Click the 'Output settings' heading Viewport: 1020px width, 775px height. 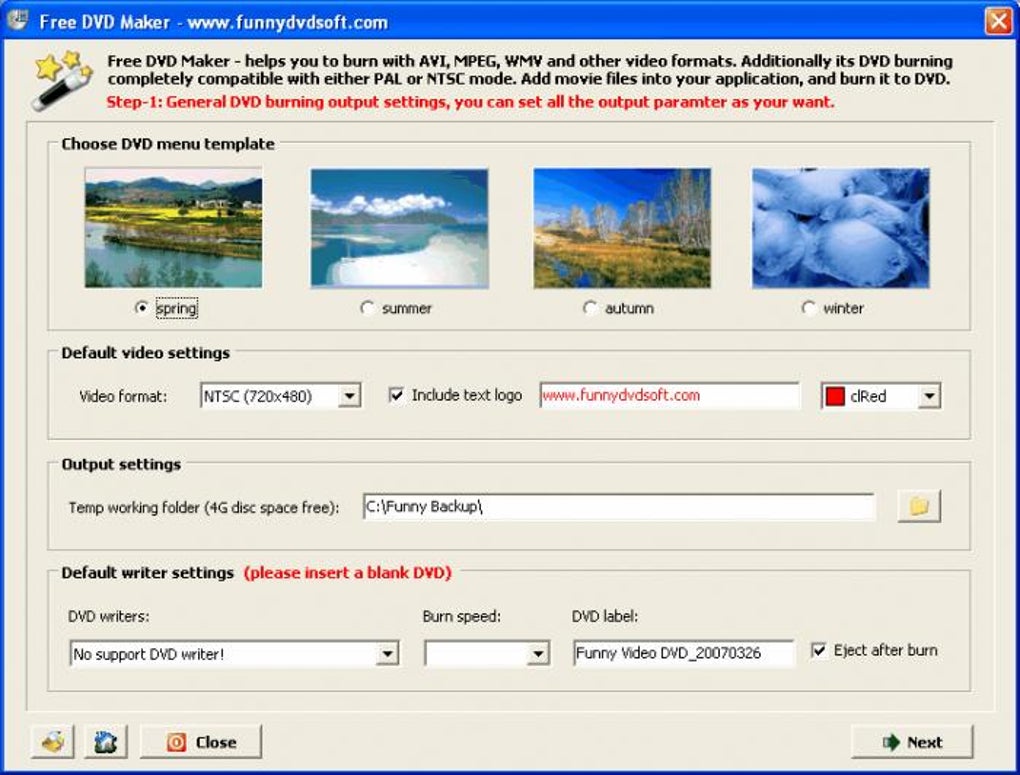click(x=121, y=464)
